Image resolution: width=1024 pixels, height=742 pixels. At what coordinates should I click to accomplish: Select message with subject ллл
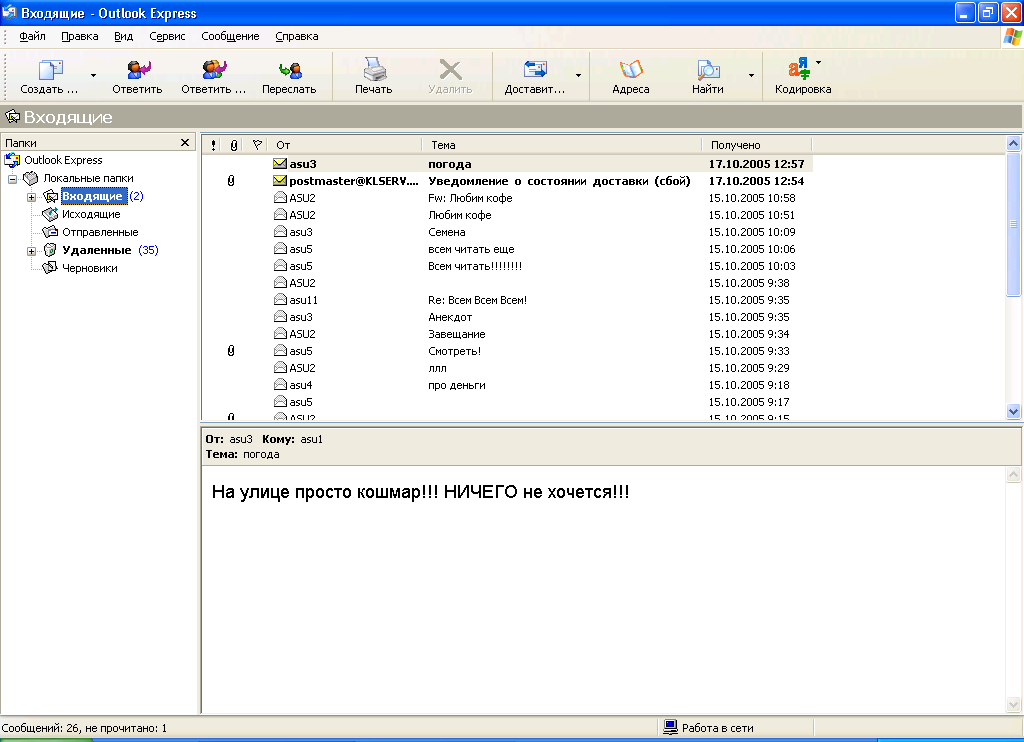pyautogui.click(x=507, y=368)
